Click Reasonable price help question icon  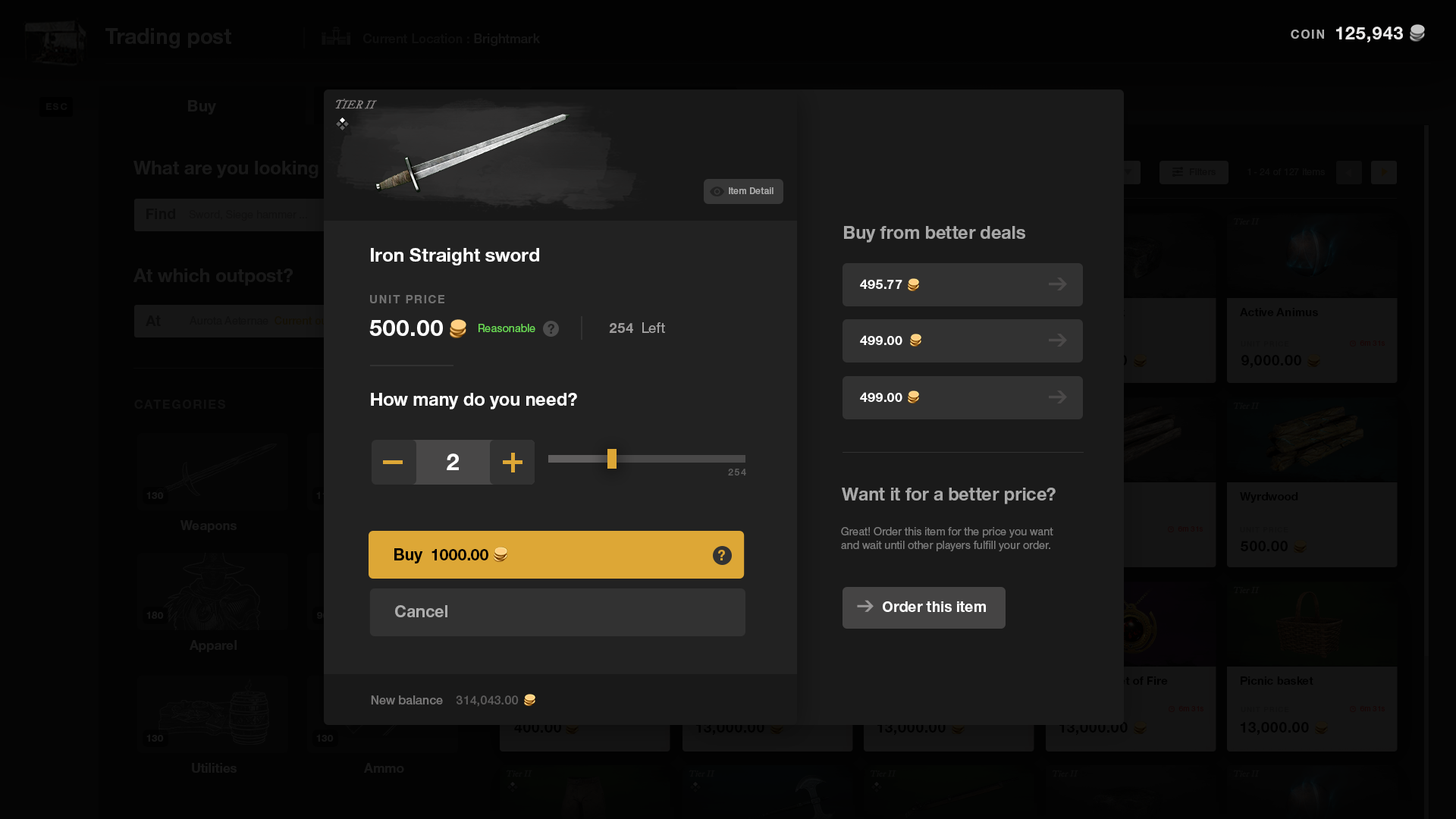coord(551,328)
